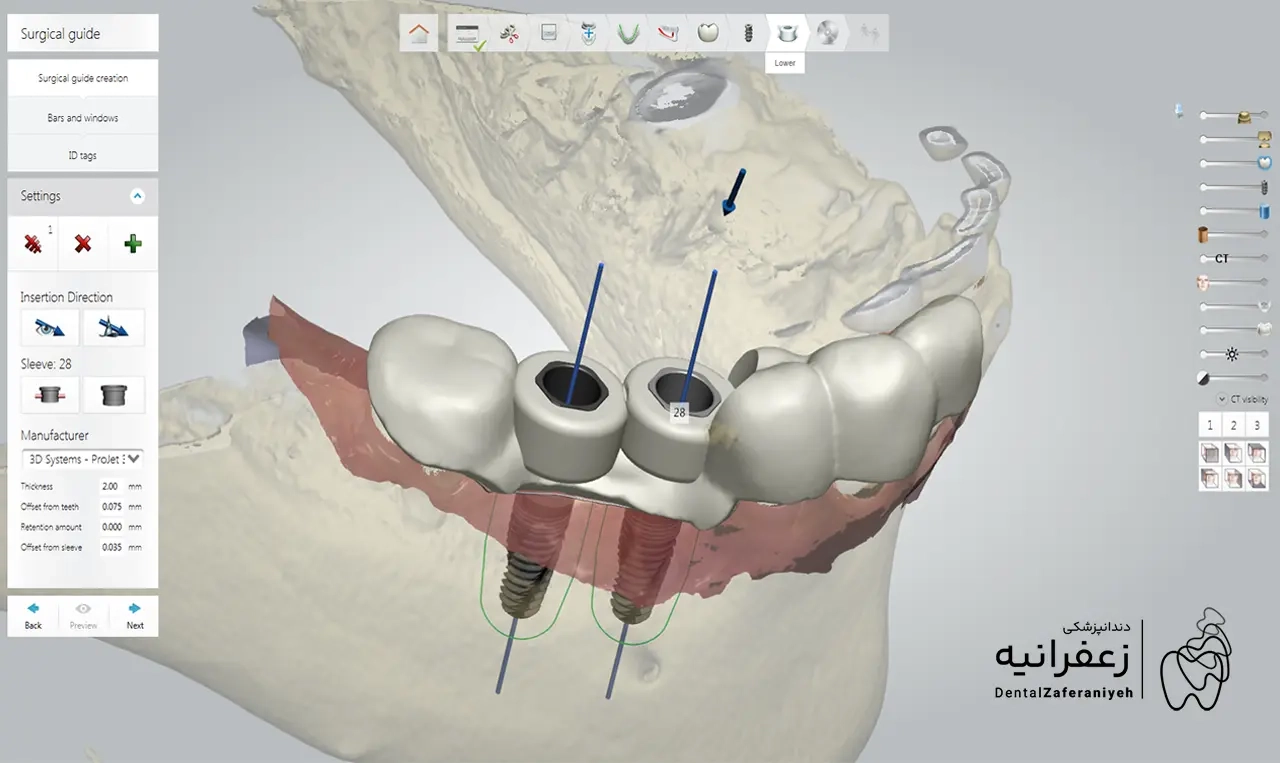Open the jaw alignment step with blue plus
This screenshot has height=763, width=1280.
pos(589,33)
